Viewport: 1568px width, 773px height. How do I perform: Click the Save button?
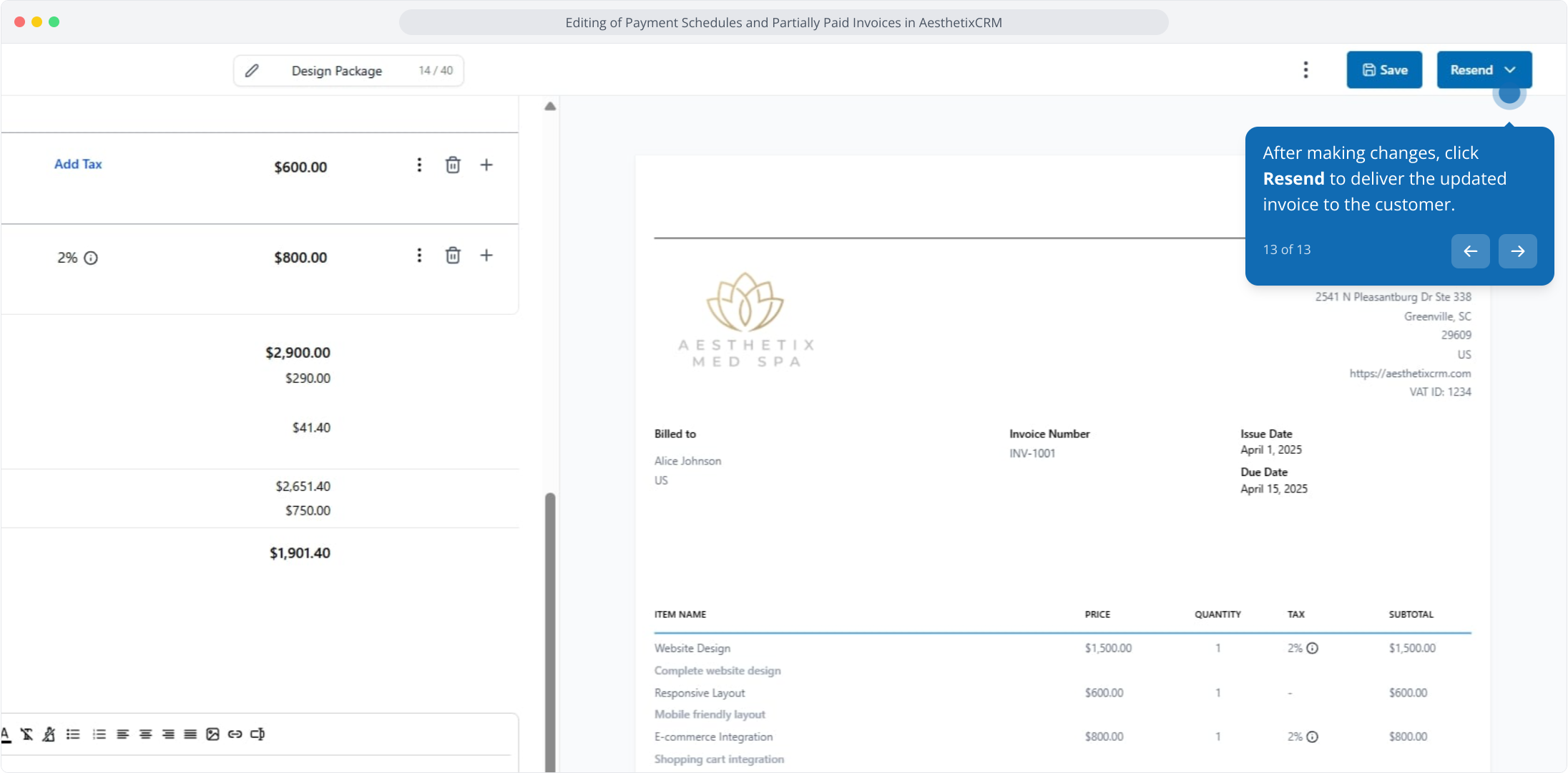[1384, 70]
